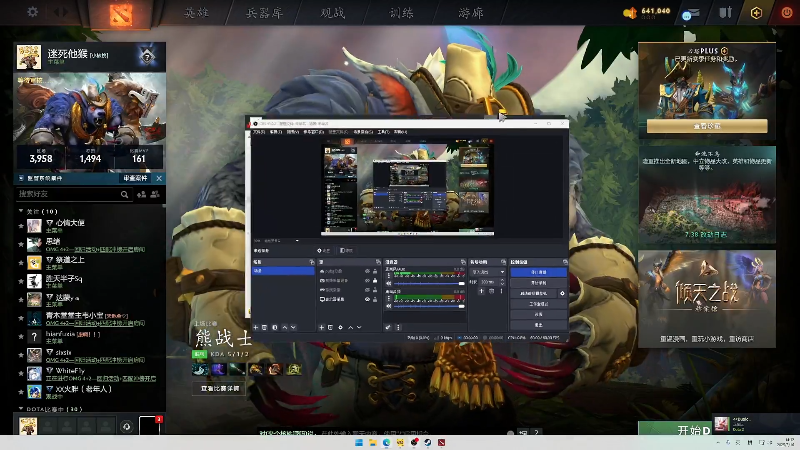Click the party refresh circular icon
This screenshot has height=450, width=800.
point(127,426)
